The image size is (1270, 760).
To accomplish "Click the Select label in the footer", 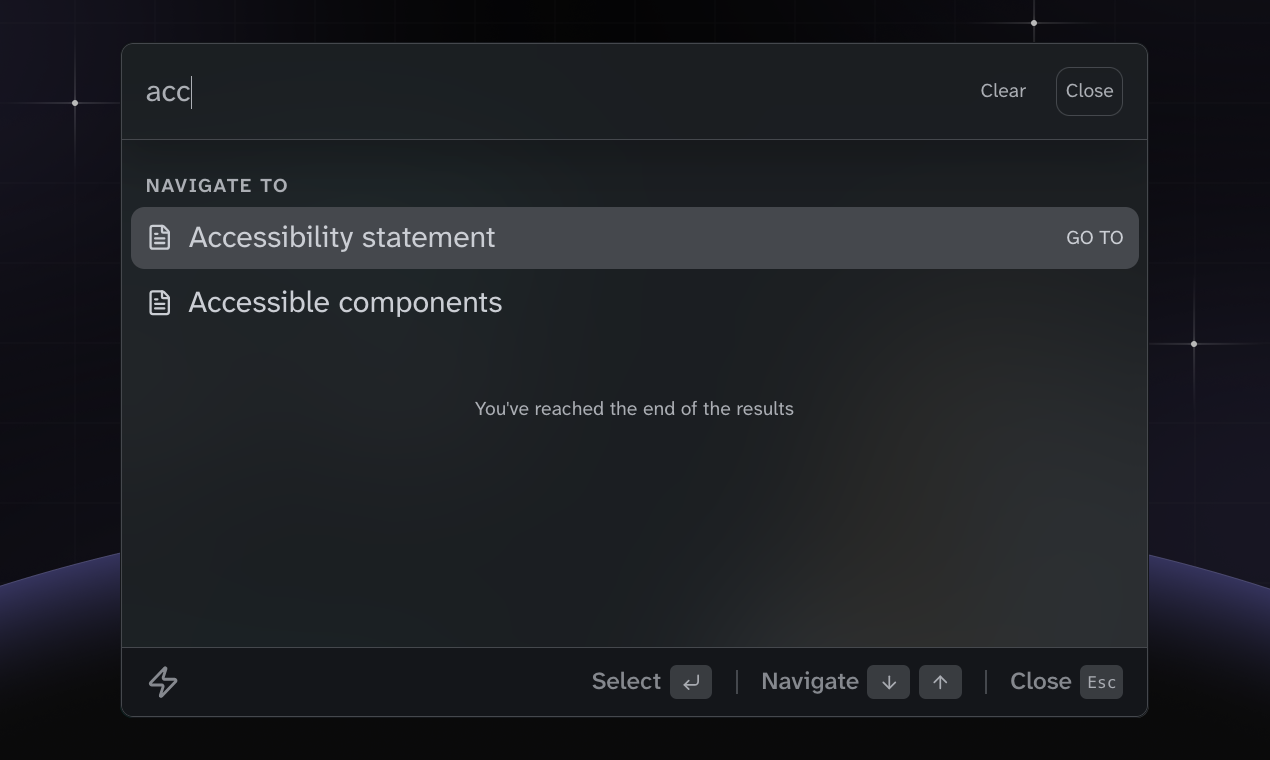I will 626,681.
